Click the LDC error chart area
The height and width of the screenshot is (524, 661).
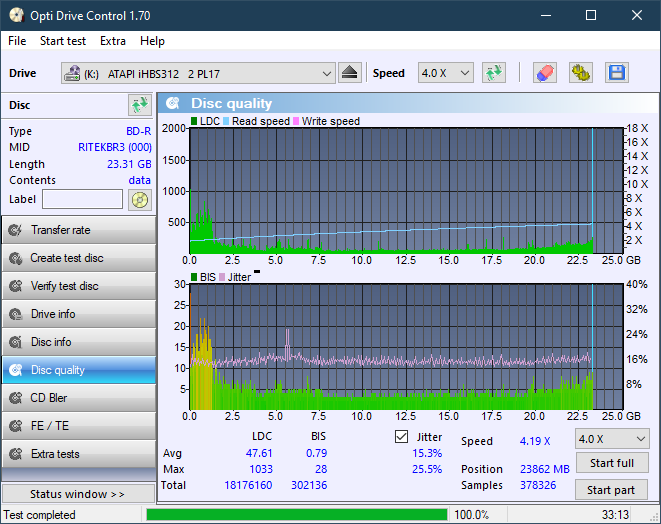click(406, 190)
